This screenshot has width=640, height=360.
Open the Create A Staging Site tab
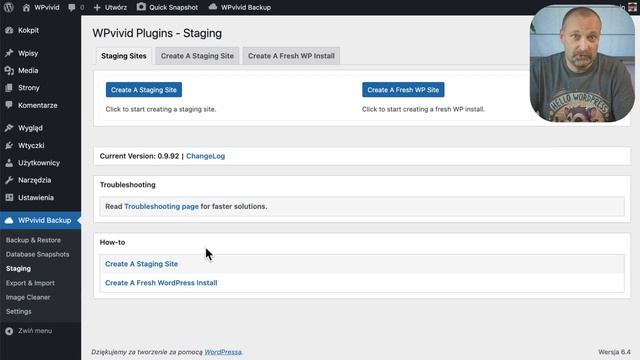tap(197, 56)
